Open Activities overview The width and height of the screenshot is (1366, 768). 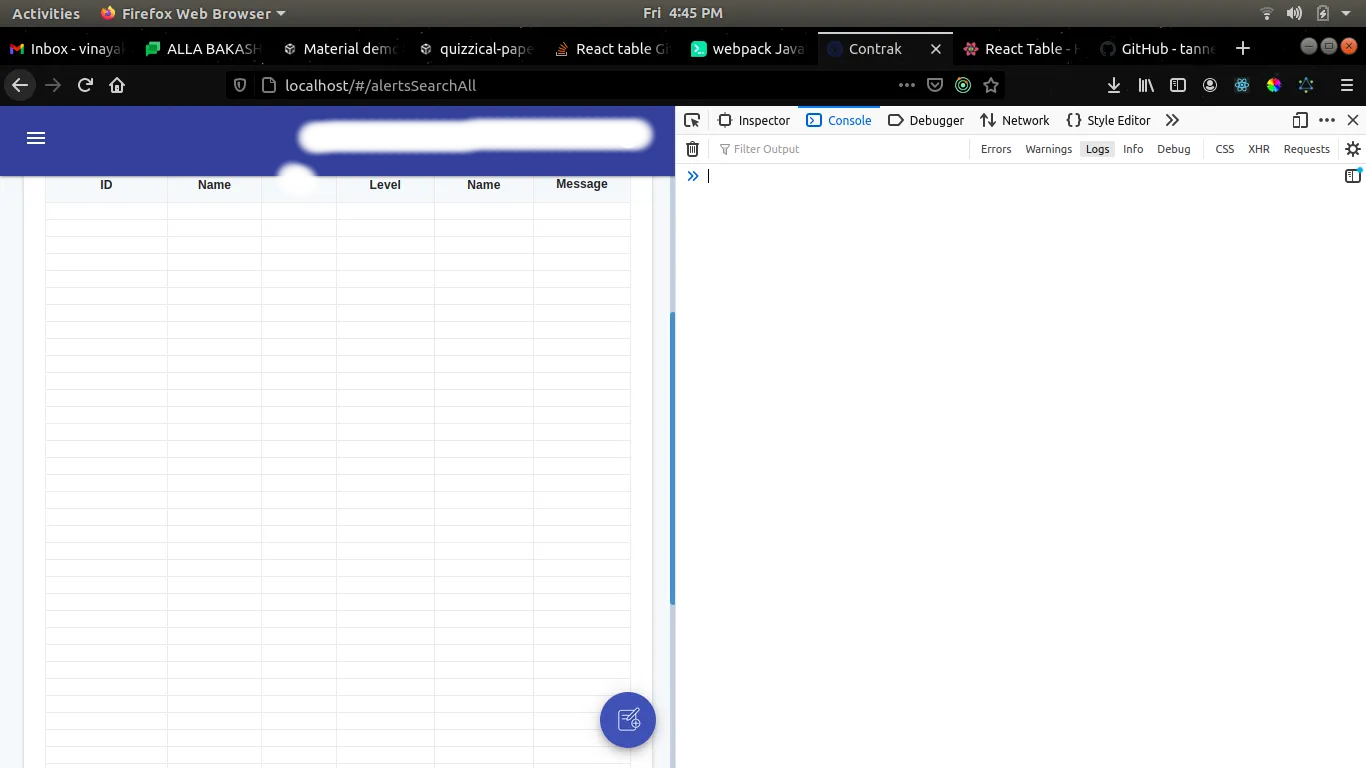(x=46, y=13)
